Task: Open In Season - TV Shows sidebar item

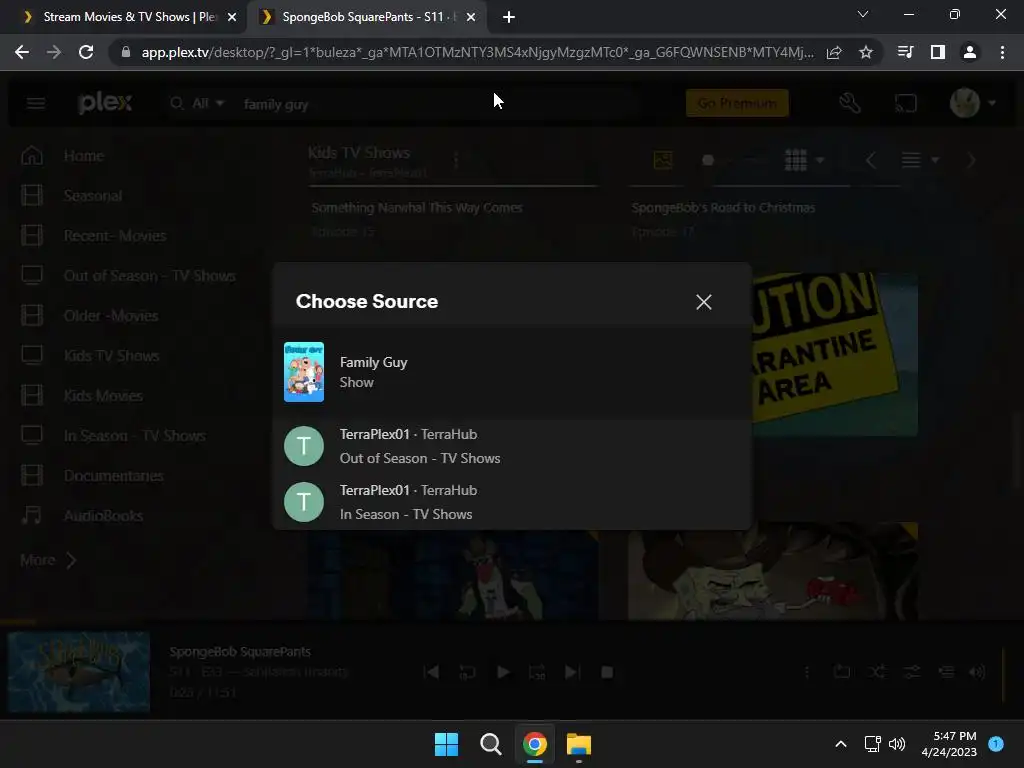Action: tap(135, 436)
